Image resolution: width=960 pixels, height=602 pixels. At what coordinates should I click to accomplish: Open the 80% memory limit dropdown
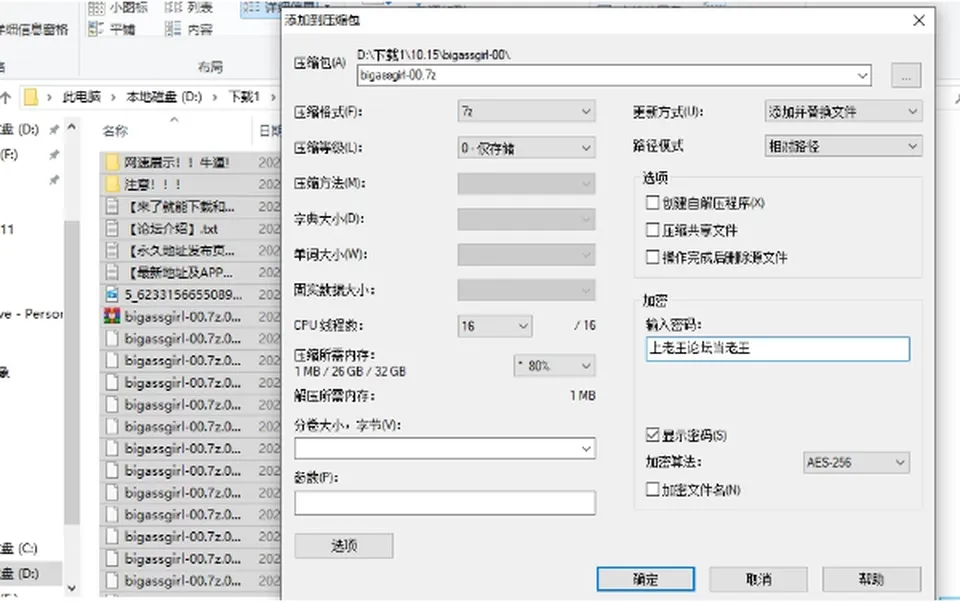(554, 366)
